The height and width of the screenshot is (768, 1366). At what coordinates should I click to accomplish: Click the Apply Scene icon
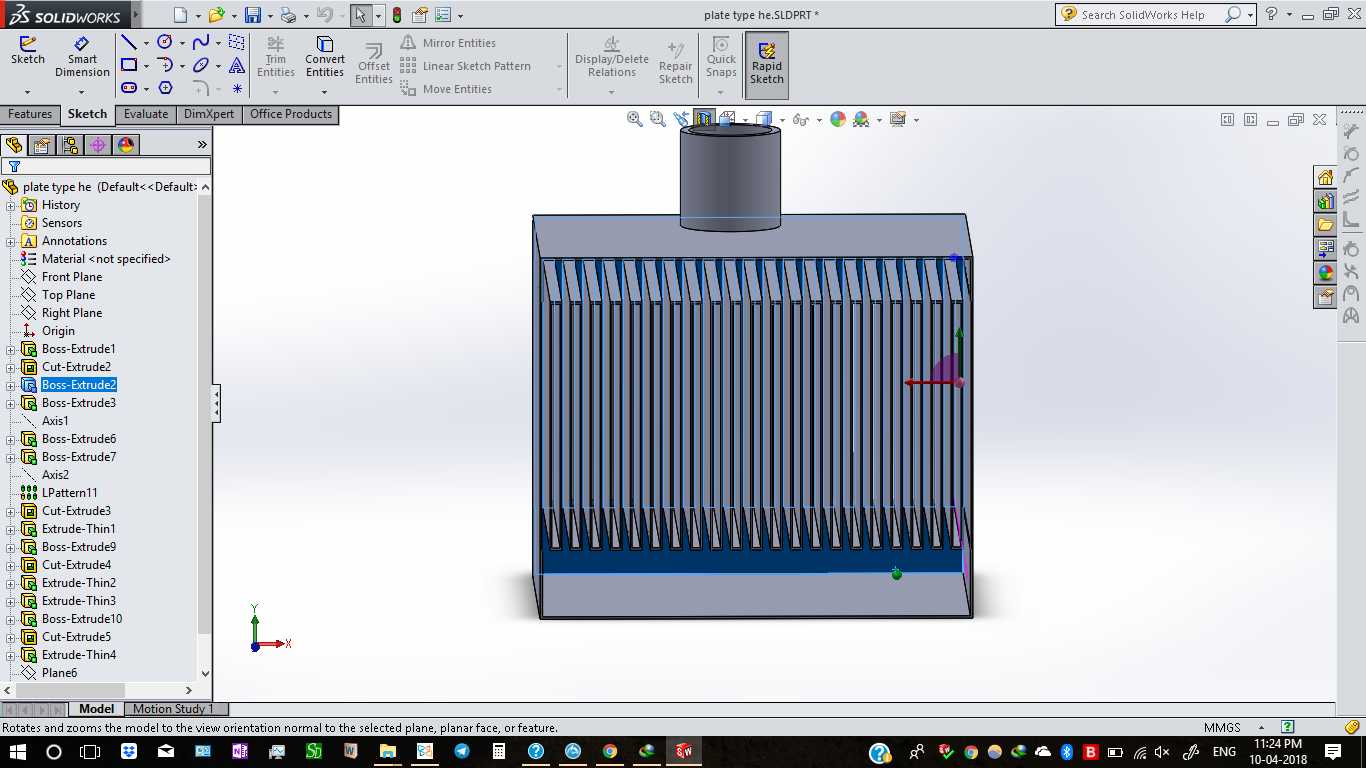[861, 119]
